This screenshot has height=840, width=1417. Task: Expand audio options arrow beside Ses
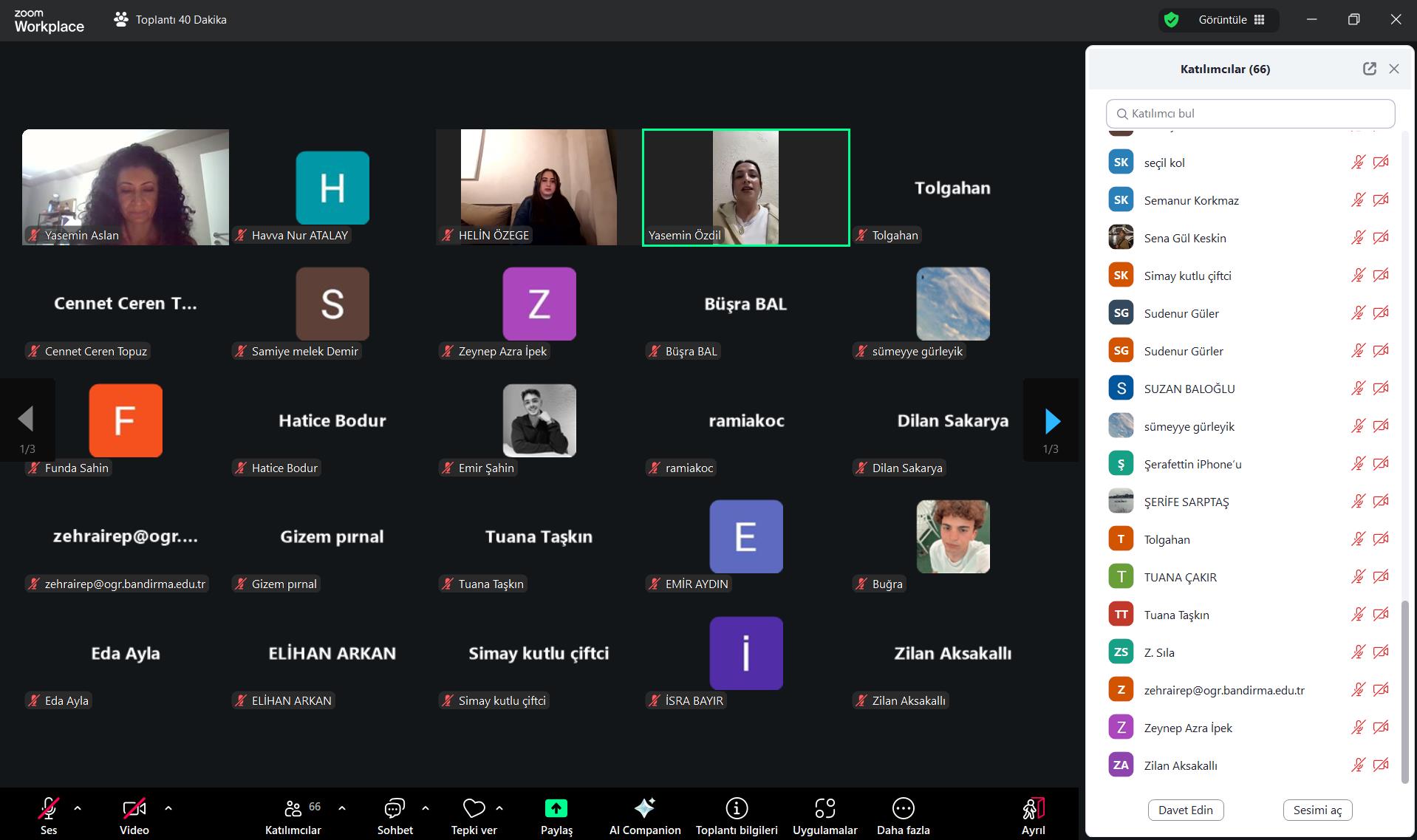pyautogui.click(x=78, y=808)
